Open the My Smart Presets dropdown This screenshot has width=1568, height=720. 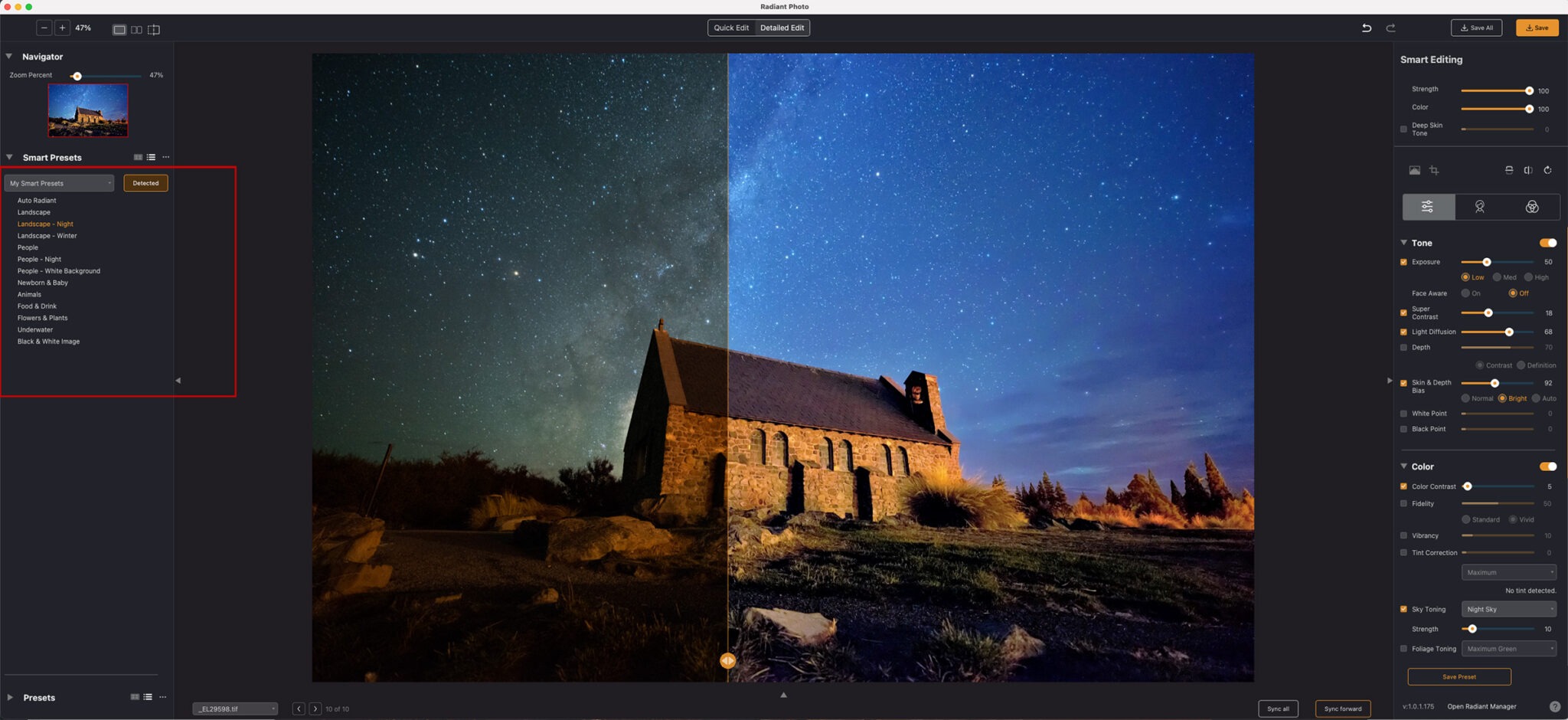pos(59,183)
